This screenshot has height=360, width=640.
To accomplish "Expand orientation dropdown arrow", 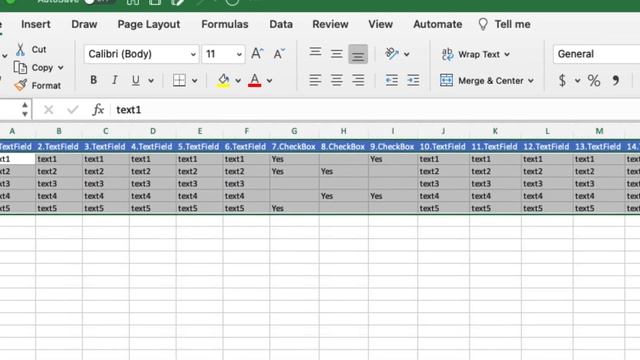I will click(x=407, y=54).
